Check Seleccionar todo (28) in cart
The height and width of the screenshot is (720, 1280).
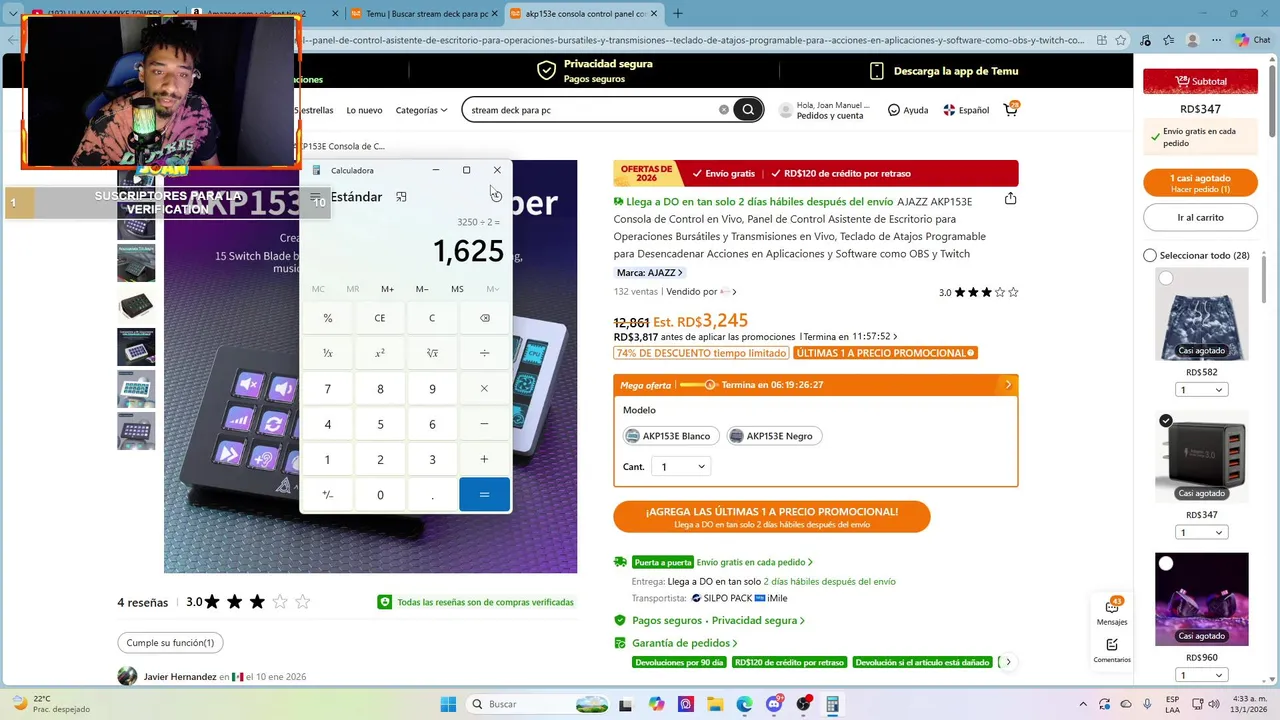pos(1150,255)
